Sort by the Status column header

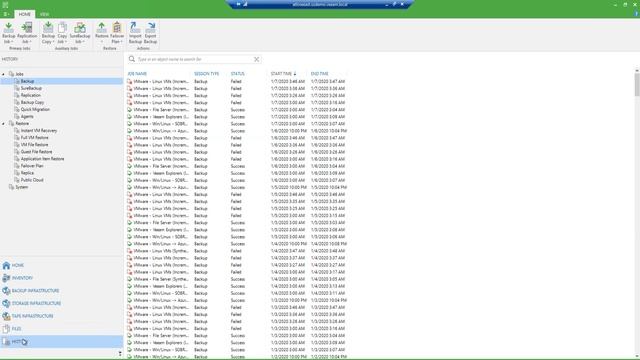238,74
